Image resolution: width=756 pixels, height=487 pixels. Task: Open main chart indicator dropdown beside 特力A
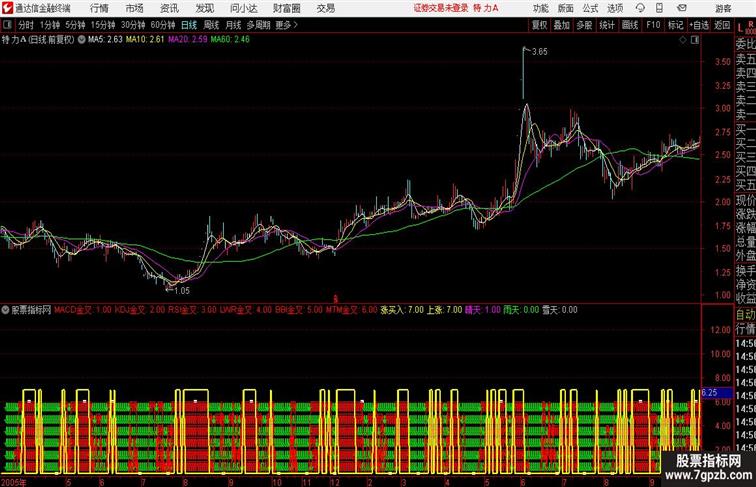[81, 40]
